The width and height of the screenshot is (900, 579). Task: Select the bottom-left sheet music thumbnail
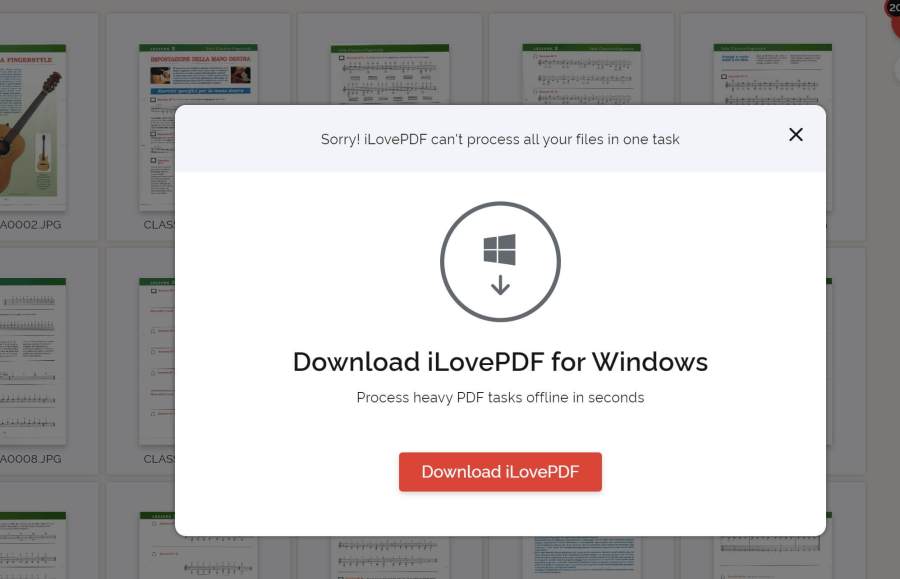pos(32,545)
